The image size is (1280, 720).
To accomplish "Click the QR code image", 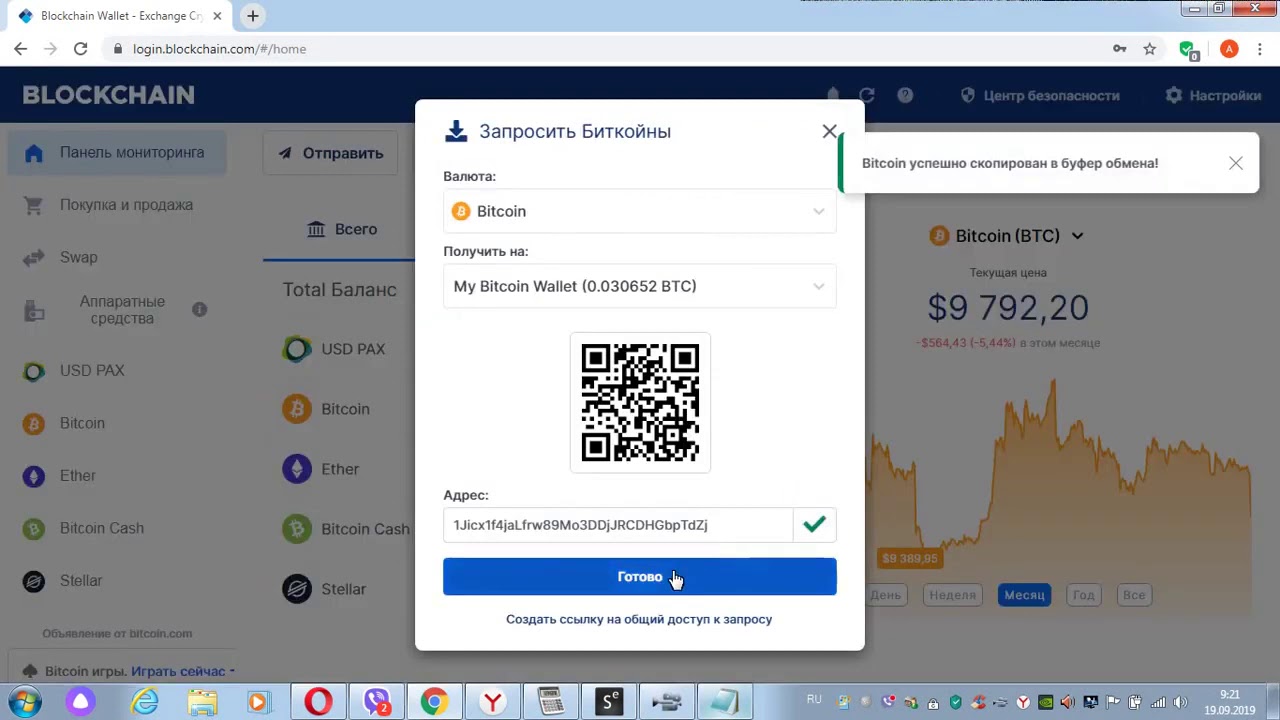I will coord(640,402).
